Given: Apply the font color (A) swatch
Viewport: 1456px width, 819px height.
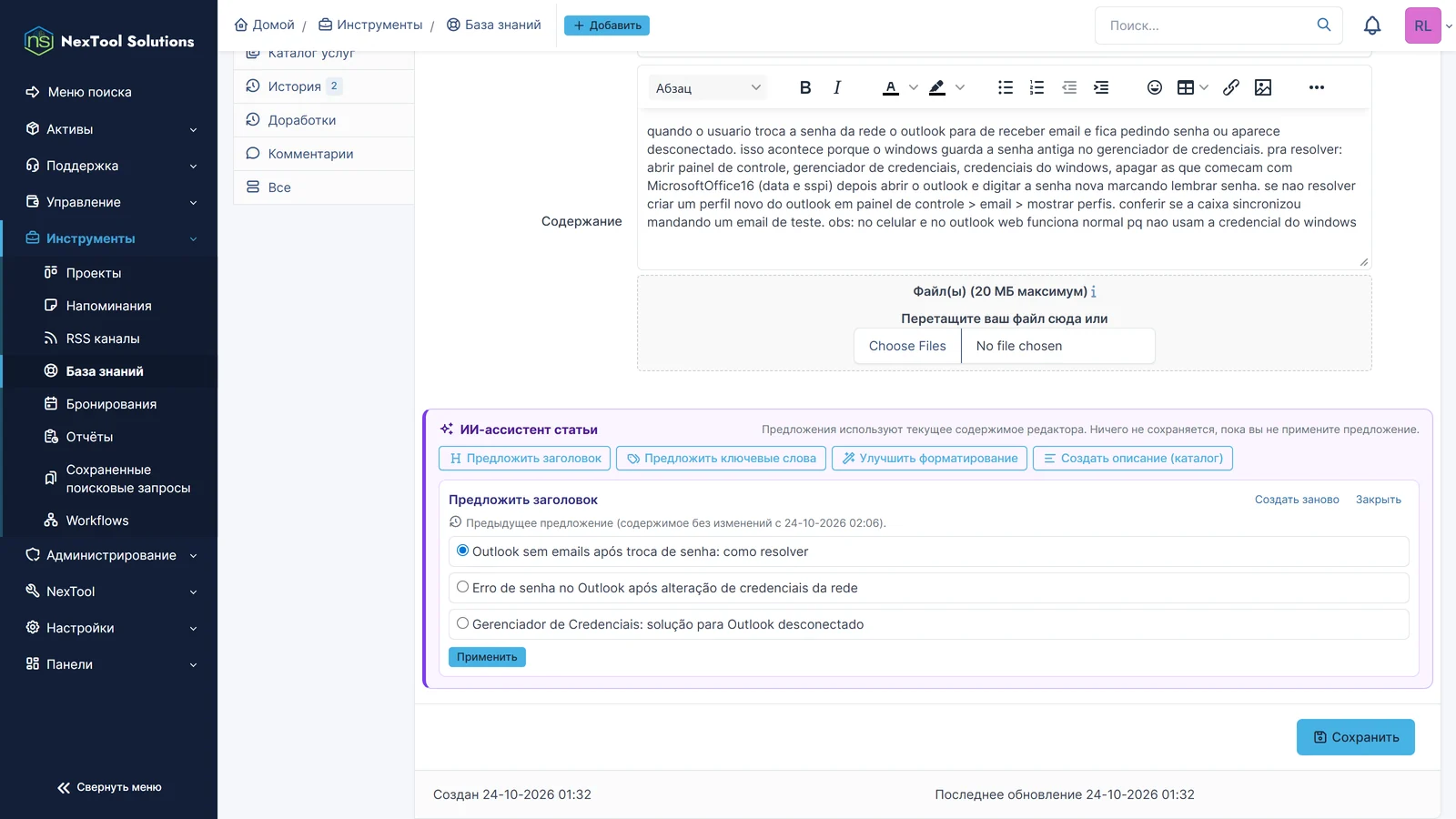Looking at the screenshot, I should 891,87.
